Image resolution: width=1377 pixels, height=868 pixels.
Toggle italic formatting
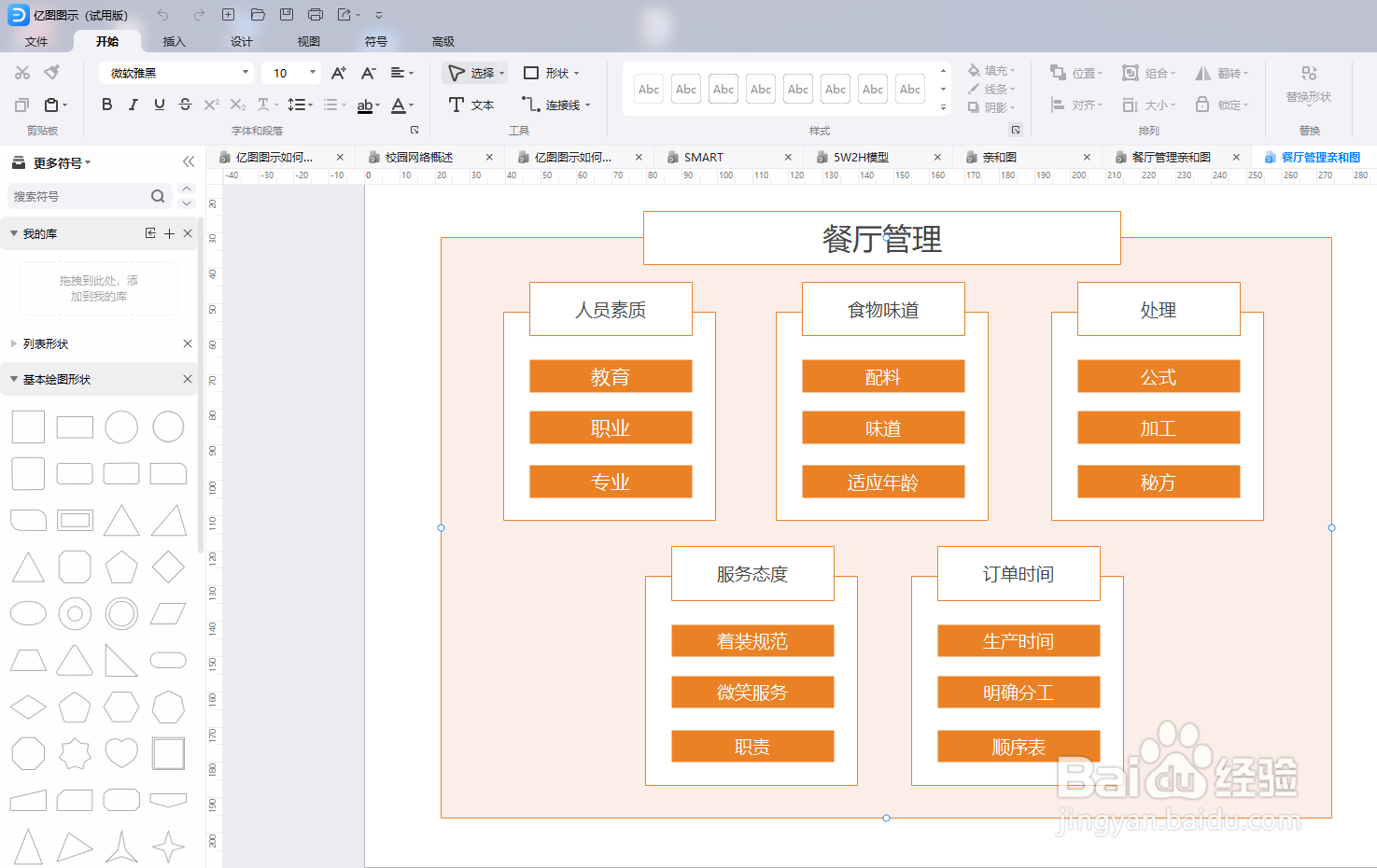click(x=133, y=105)
